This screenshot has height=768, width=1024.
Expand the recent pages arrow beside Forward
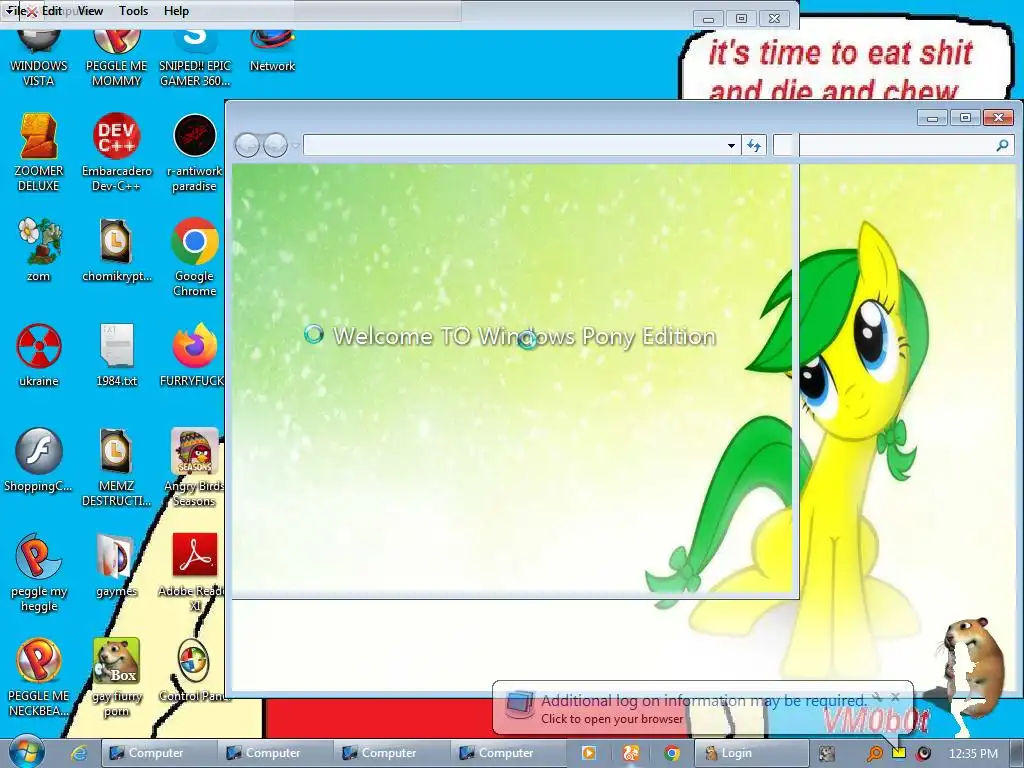click(295, 145)
